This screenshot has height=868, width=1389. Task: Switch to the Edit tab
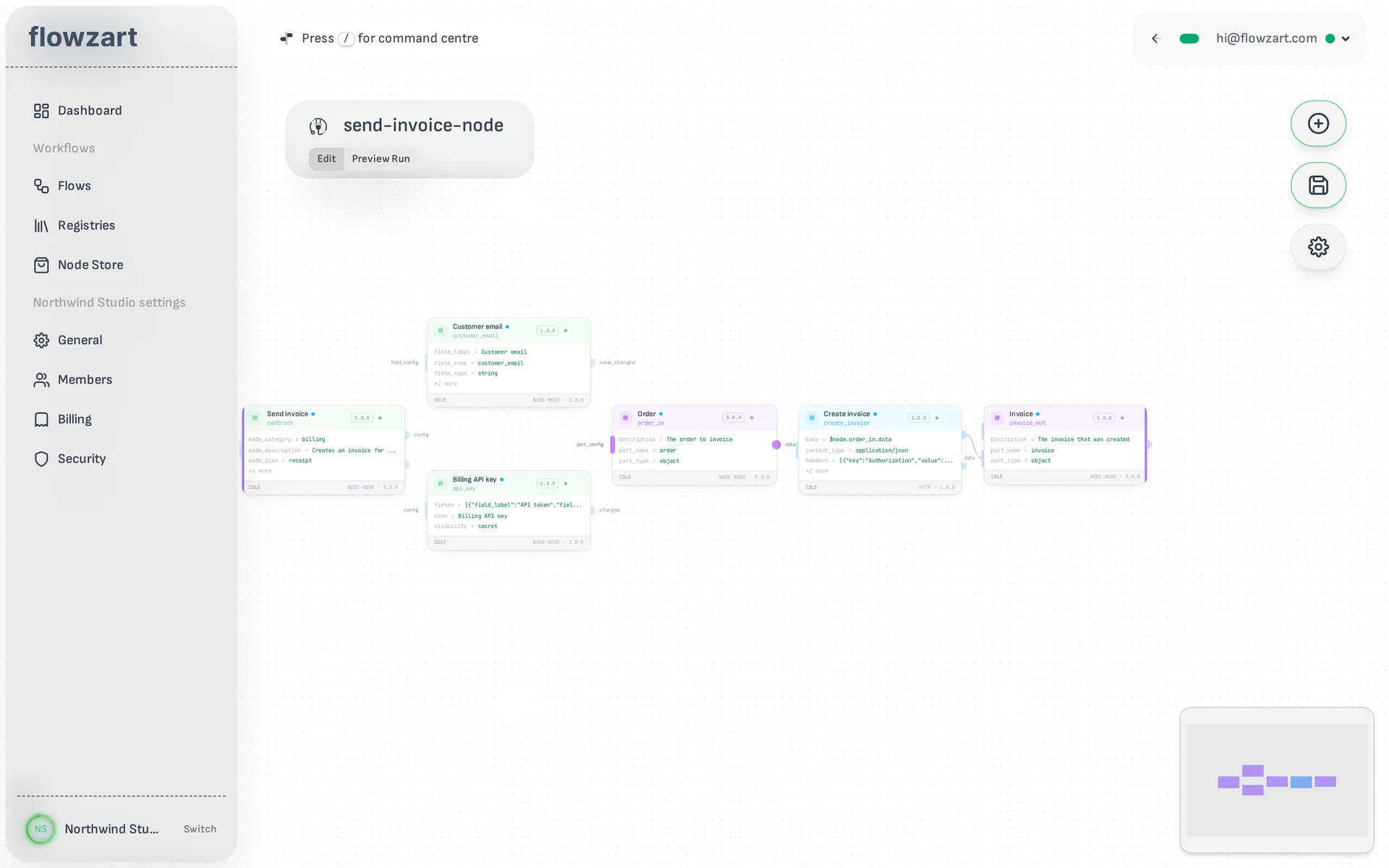(326, 159)
